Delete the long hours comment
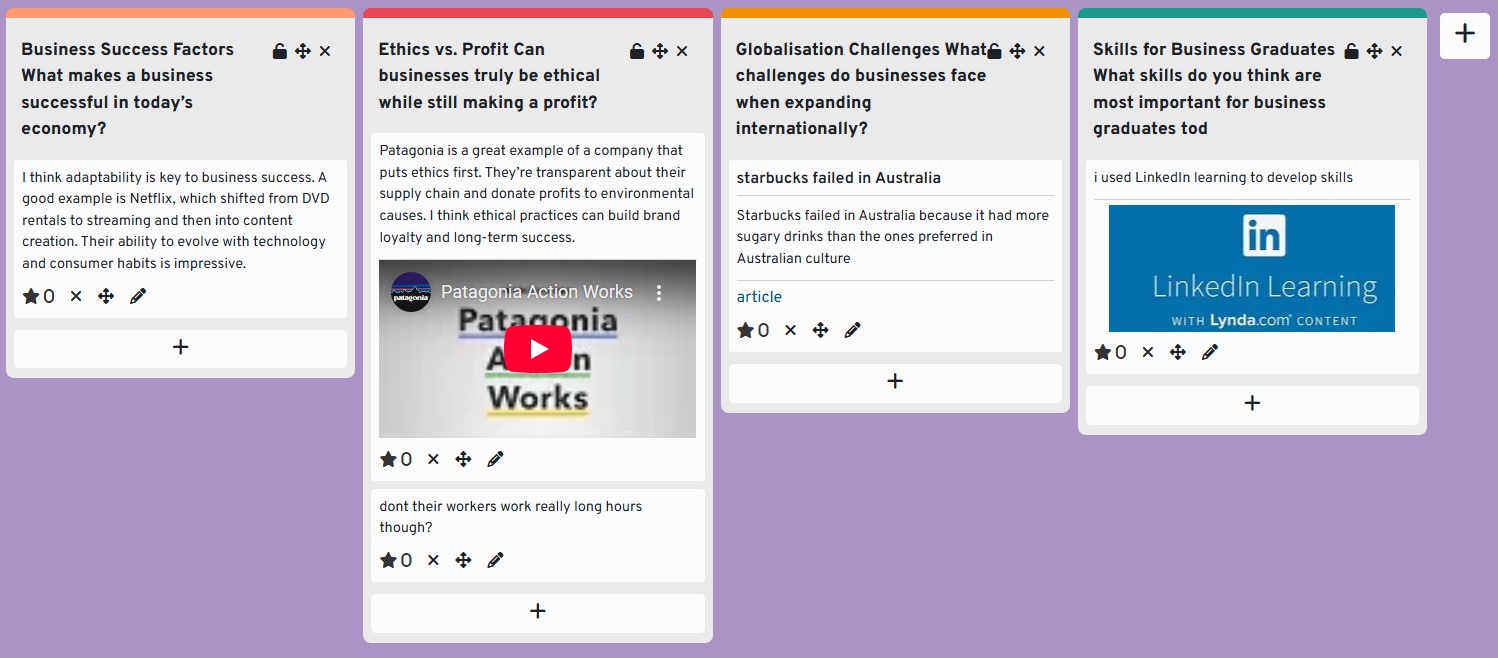Screen dimensions: 1498x658 [x=432, y=559]
